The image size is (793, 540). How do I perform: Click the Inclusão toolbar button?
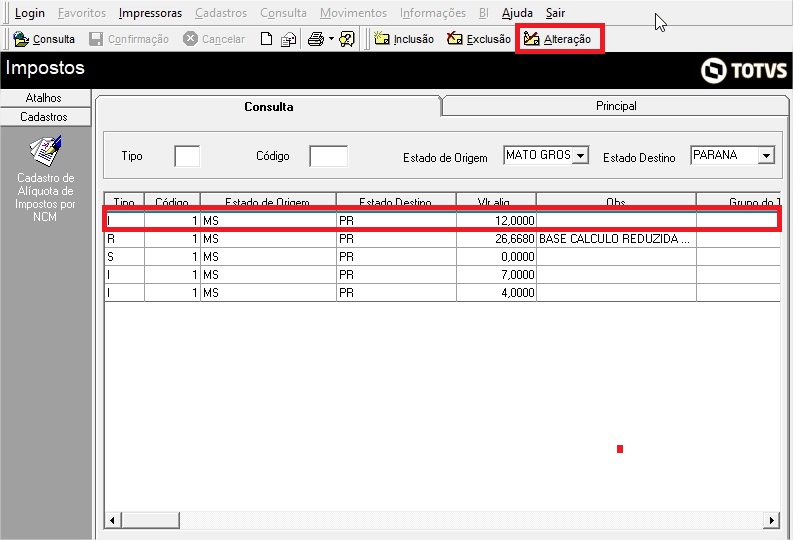(x=404, y=39)
